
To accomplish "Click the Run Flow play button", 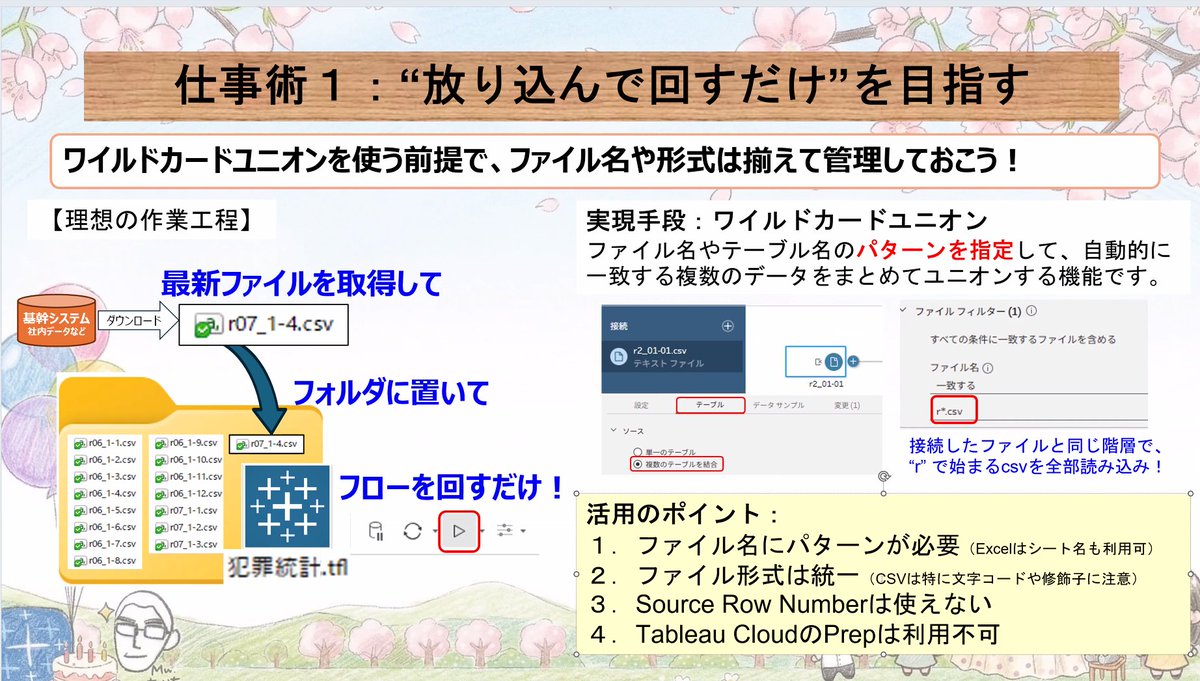I will coord(459,531).
